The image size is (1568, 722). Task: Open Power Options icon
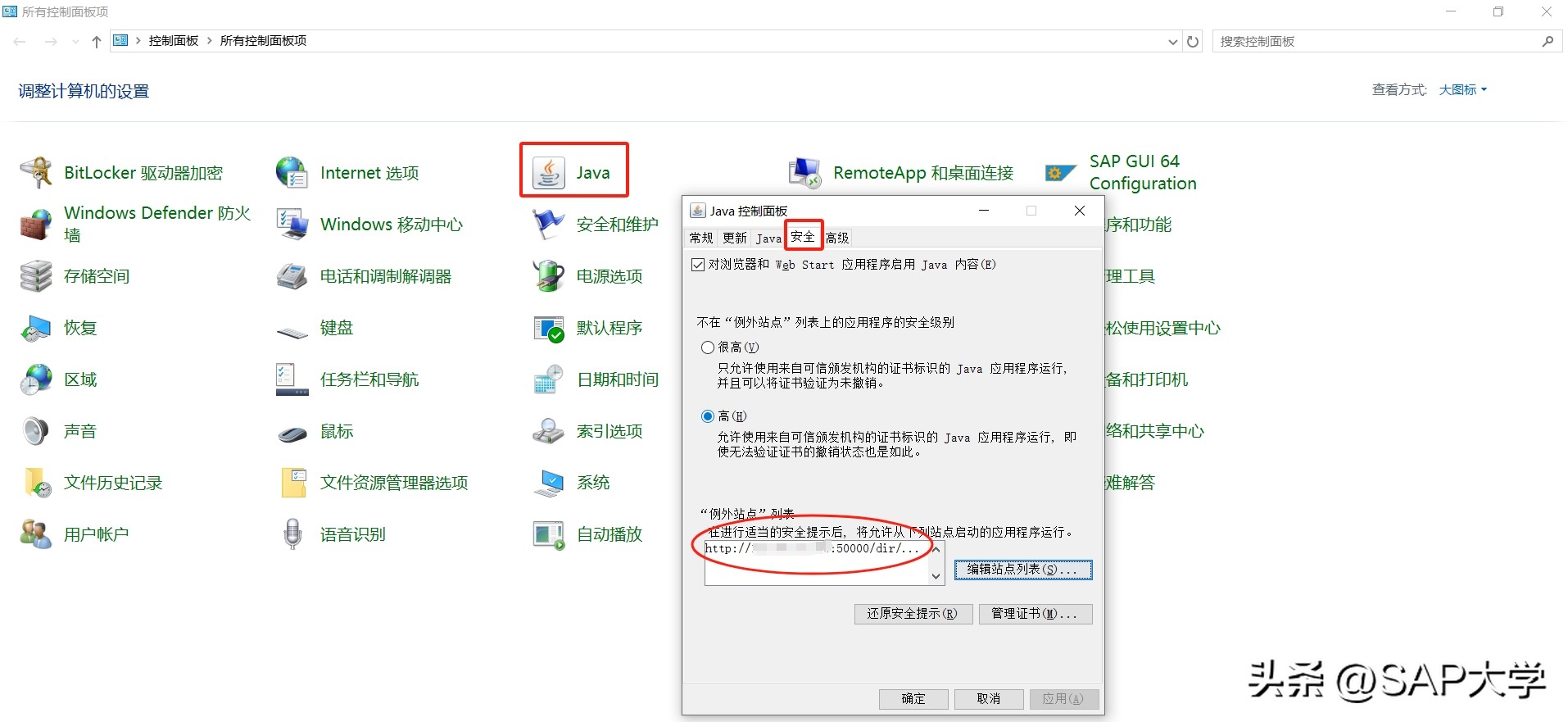(x=548, y=276)
